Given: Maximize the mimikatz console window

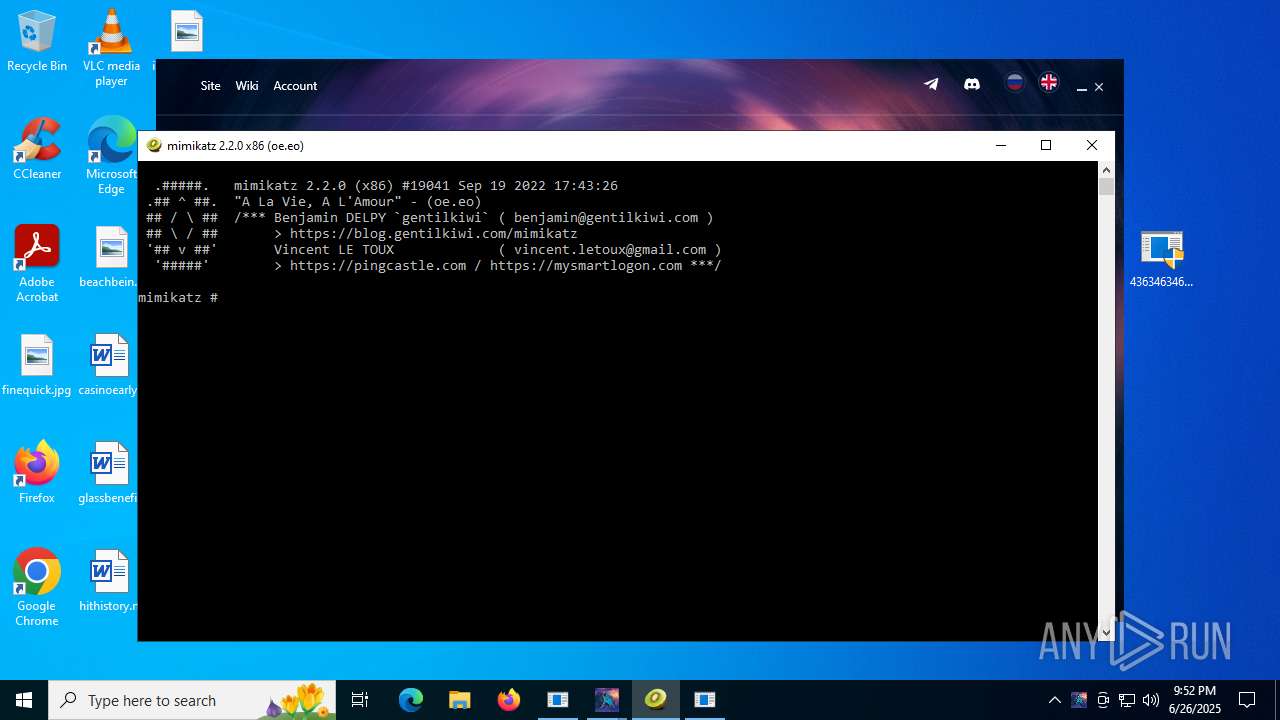Looking at the screenshot, I should (1046, 145).
